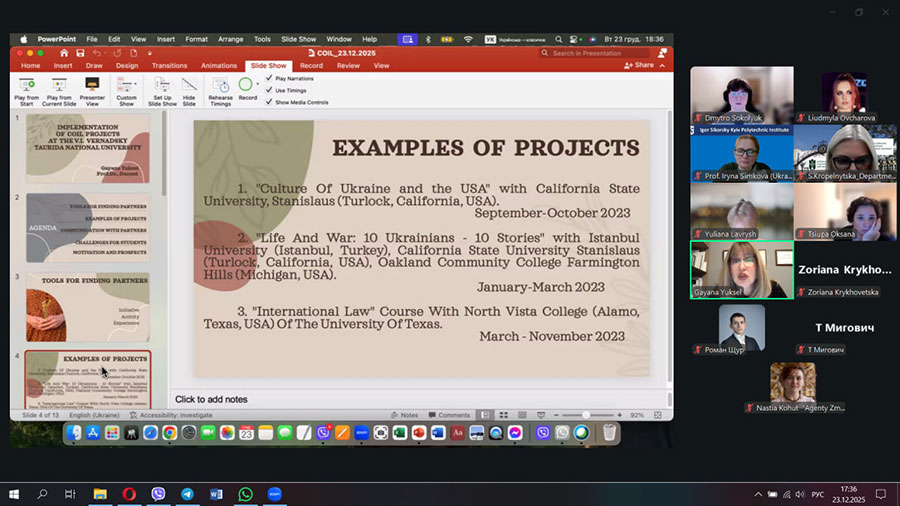Switch to the Design tab
900x506 pixels.
click(127, 65)
